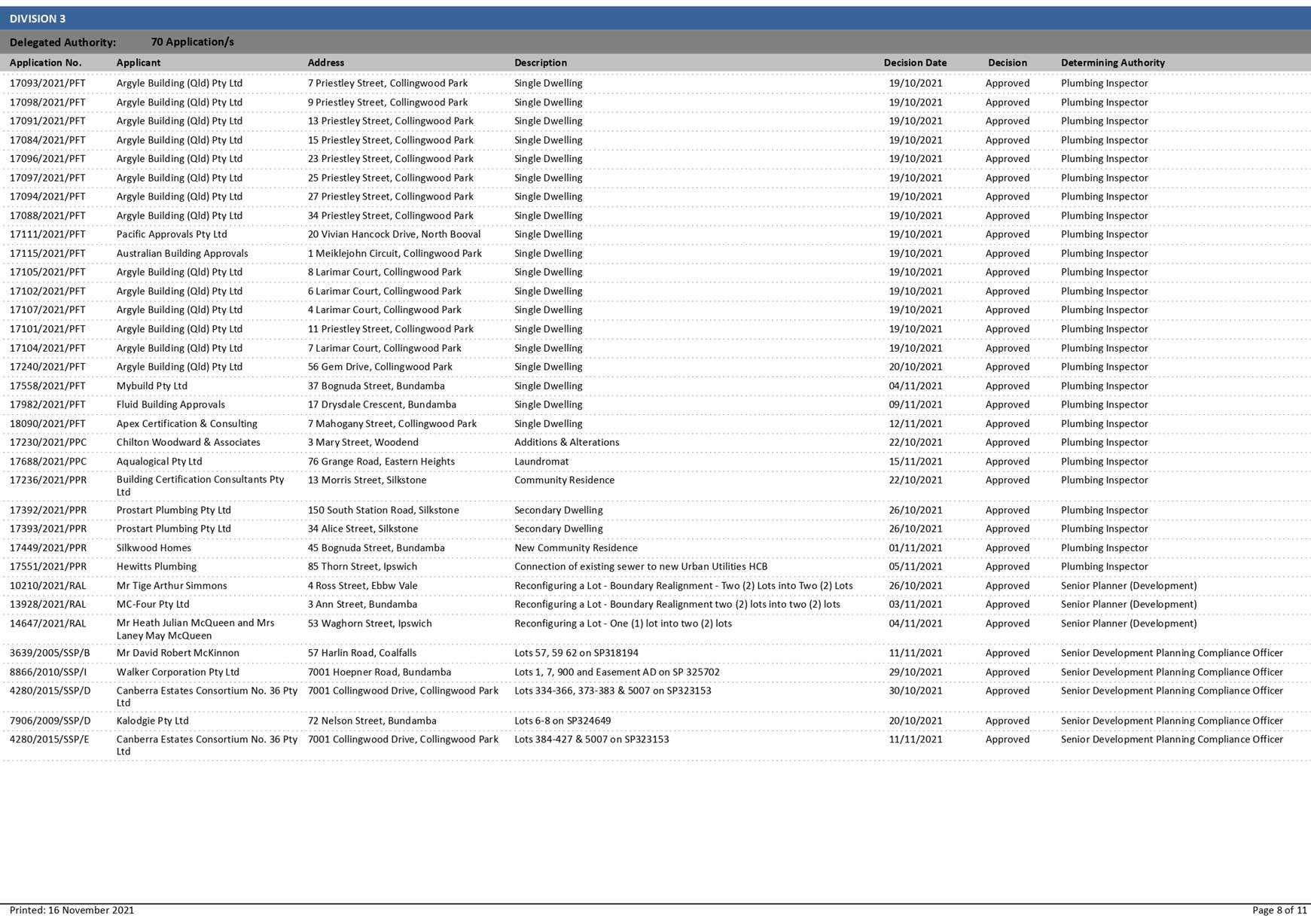Image resolution: width=1311 pixels, height=924 pixels.
Task: Click applicant 'Australian Building Approvals'
Action: coord(182,254)
